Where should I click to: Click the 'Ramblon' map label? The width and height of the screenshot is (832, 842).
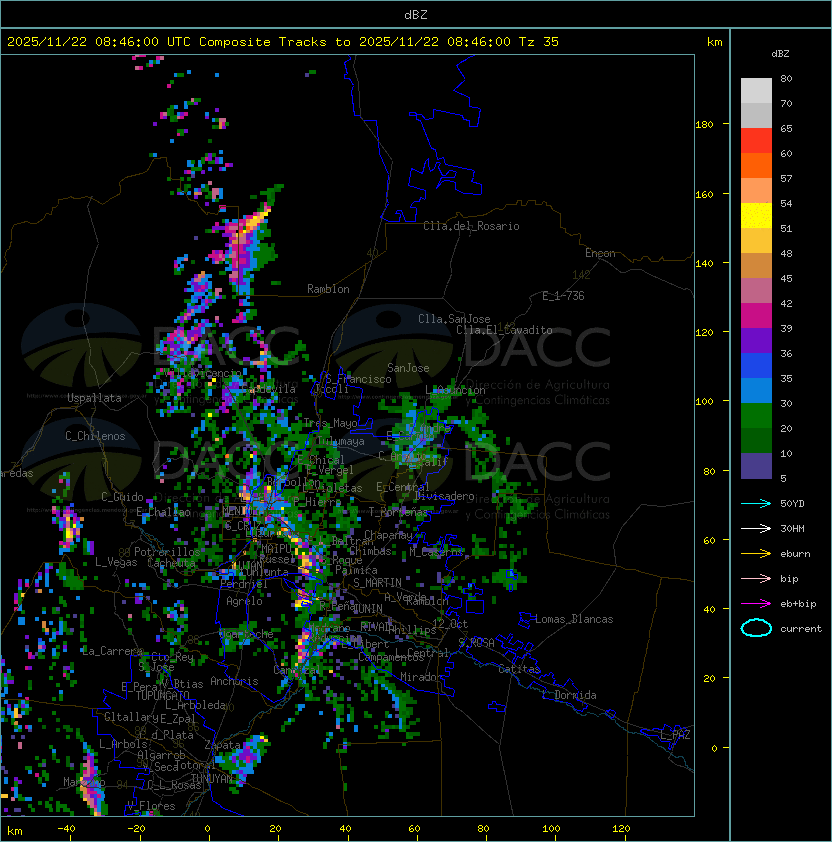click(328, 289)
